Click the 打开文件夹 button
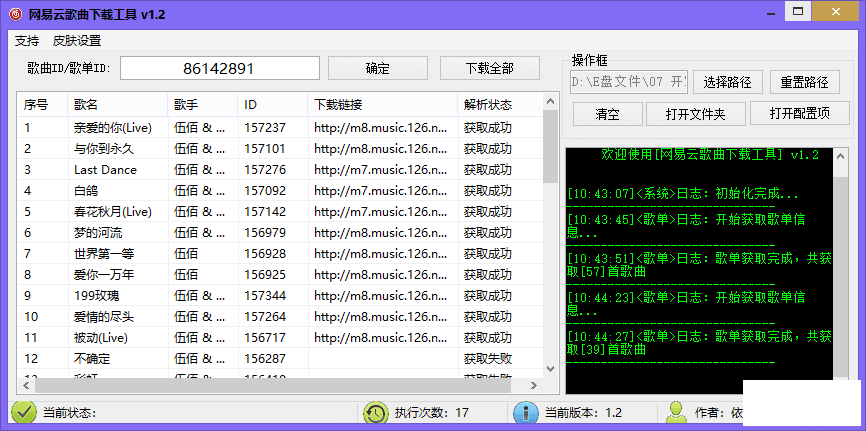The image size is (866, 431). coord(696,114)
